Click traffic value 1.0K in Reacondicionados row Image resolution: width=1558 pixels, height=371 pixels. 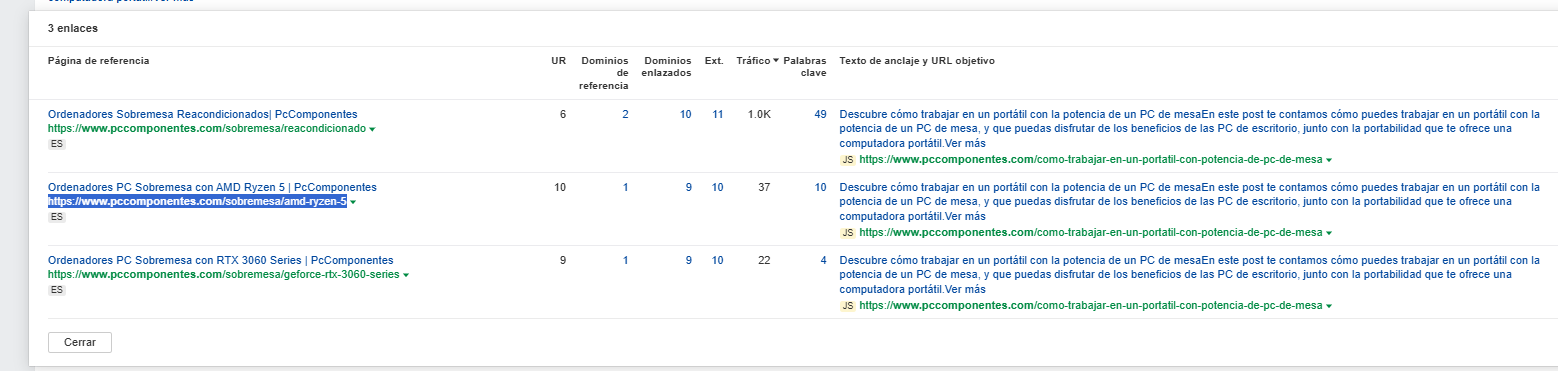pyautogui.click(x=759, y=114)
